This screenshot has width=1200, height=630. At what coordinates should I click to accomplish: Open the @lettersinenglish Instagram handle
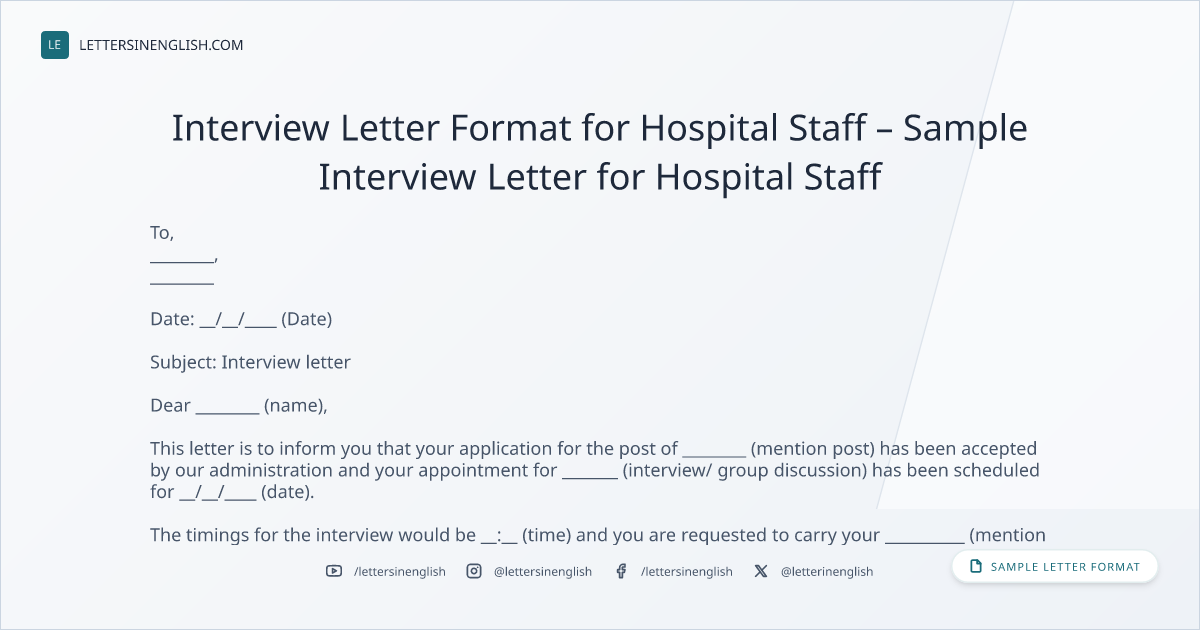tap(543, 572)
